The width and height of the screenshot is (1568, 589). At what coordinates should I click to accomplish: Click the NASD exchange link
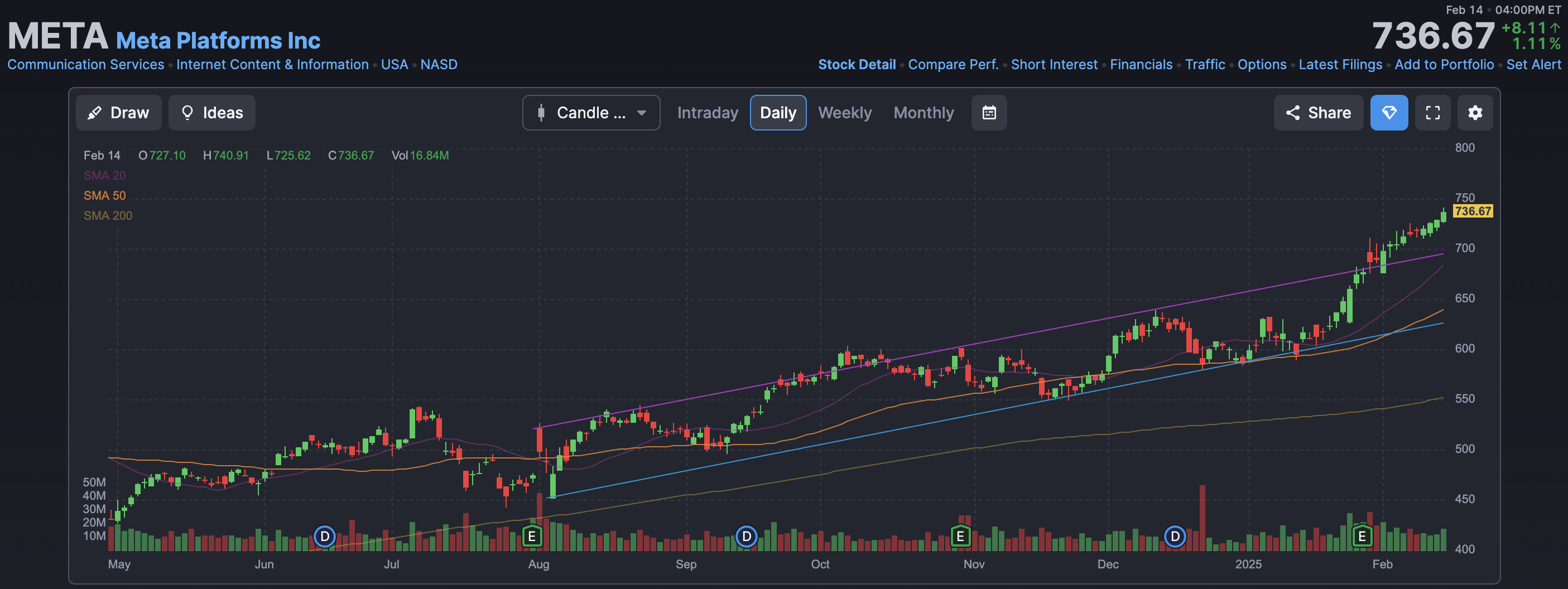click(x=439, y=65)
